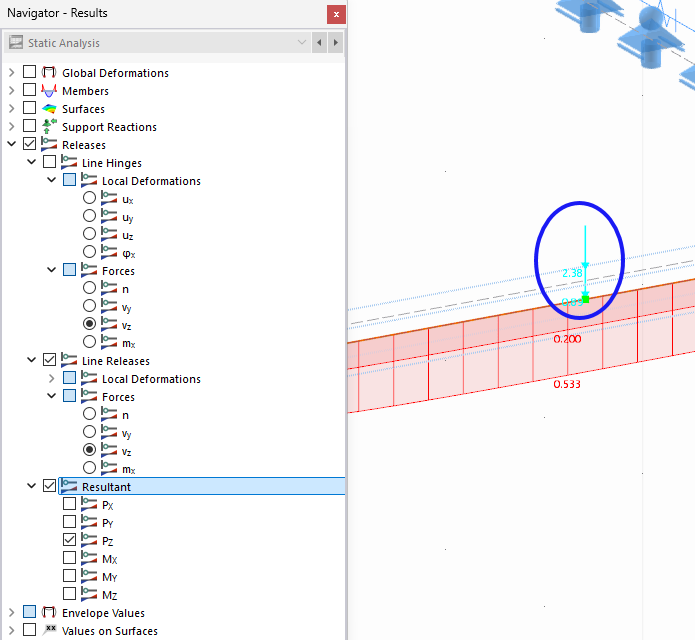The height and width of the screenshot is (640, 695).
Task: Expand the Support Reactions node
Action: 12,126
